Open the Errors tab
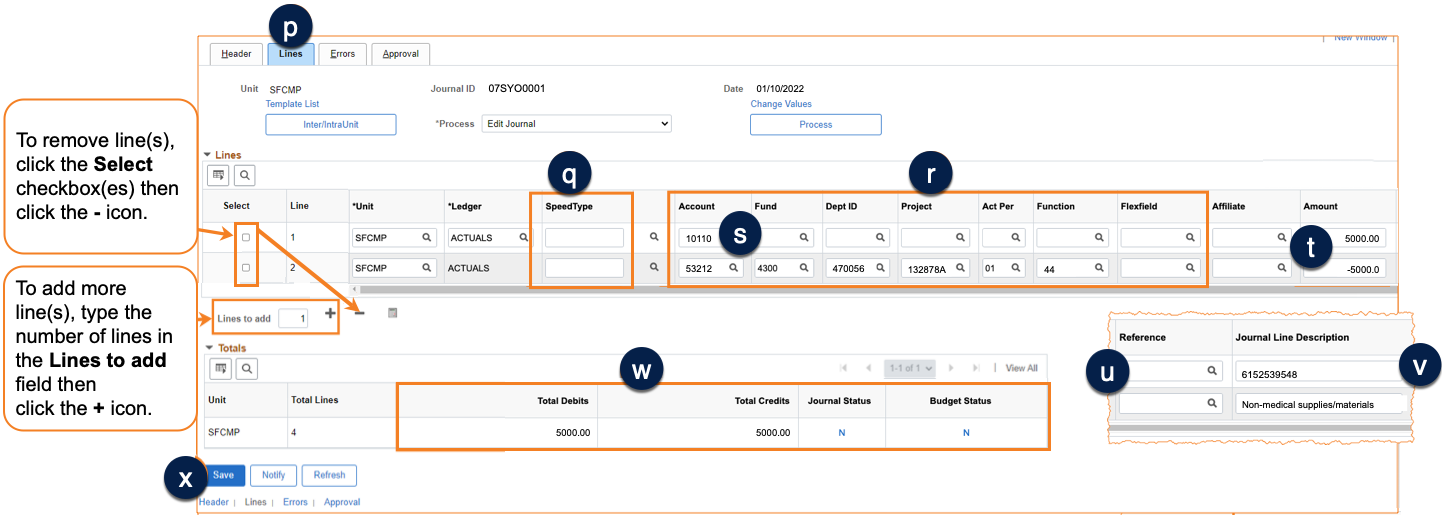Image resolution: width=1442 pixels, height=515 pixels. click(x=342, y=54)
